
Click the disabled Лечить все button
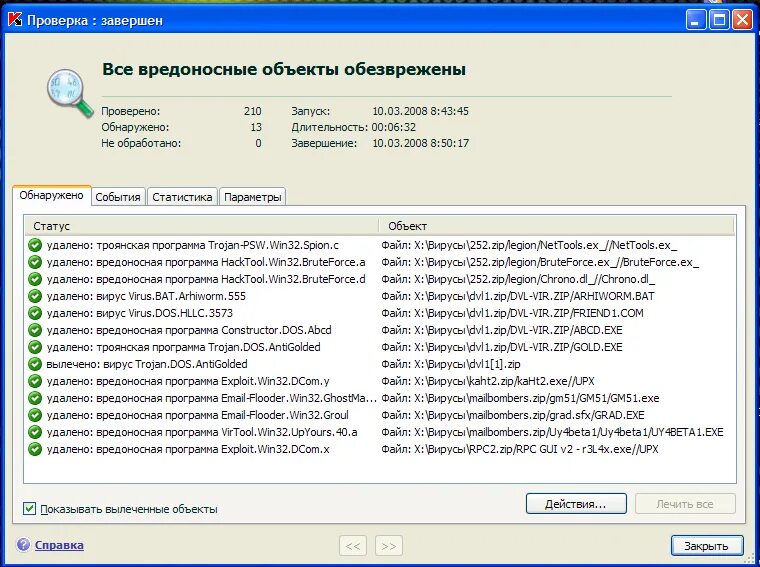coord(685,504)
